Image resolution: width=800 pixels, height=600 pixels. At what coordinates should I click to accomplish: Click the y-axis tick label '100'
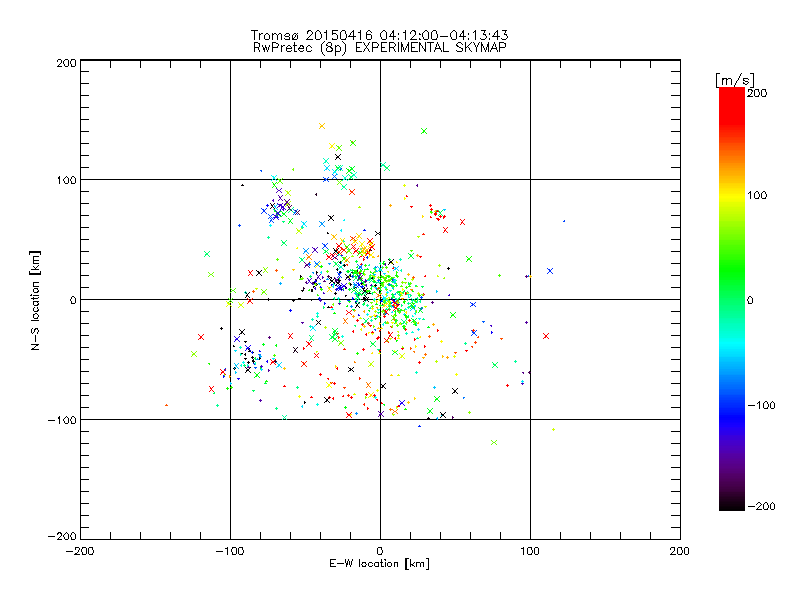(66, 181)
